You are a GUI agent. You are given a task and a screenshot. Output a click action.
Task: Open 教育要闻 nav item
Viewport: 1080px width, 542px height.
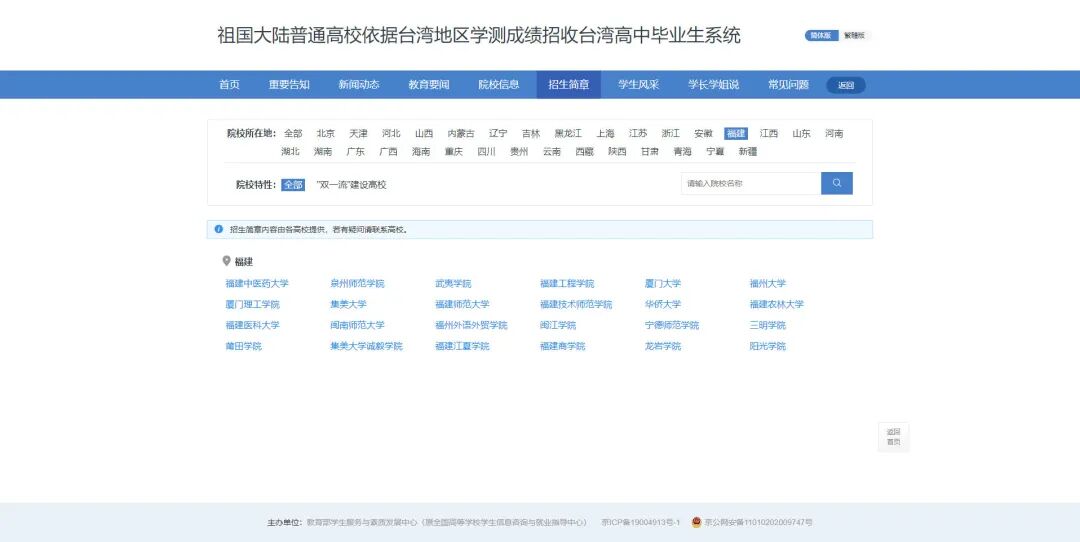[x=429, y=85]
